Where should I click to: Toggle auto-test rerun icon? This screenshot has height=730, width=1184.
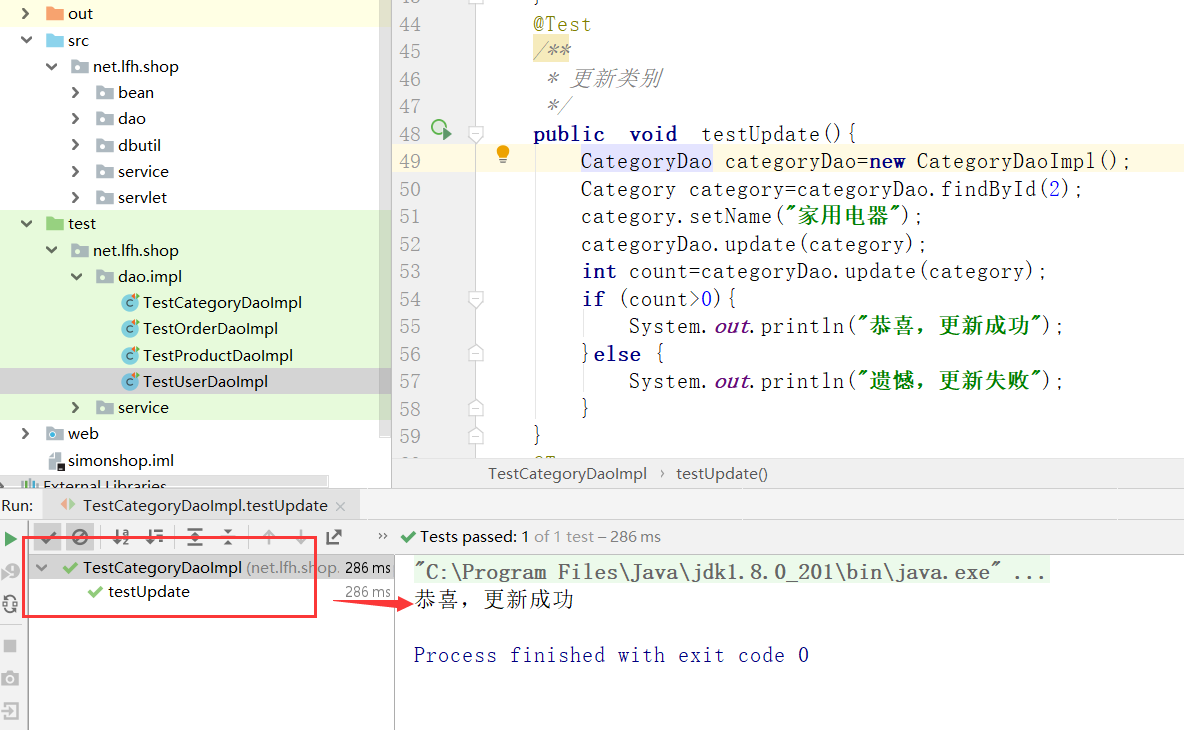tap(11, 604)
